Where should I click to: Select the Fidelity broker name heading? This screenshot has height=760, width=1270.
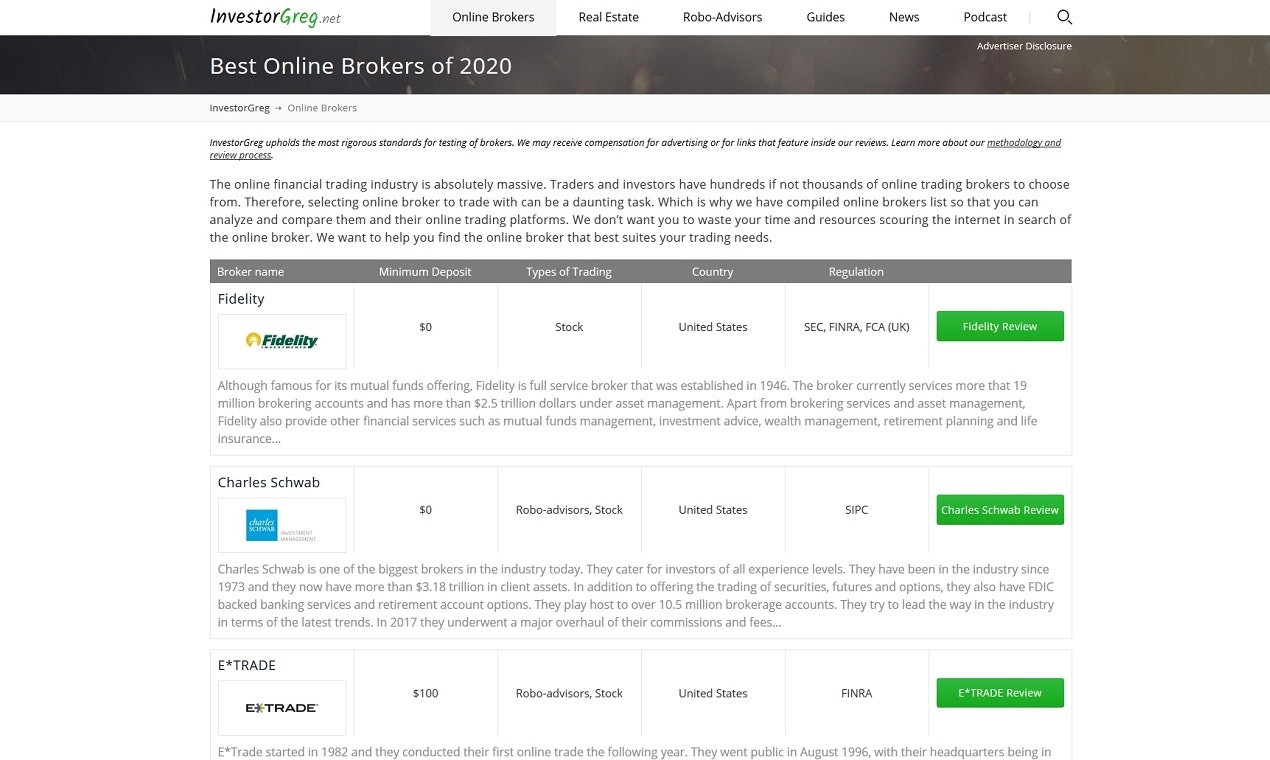pos(241,299)
